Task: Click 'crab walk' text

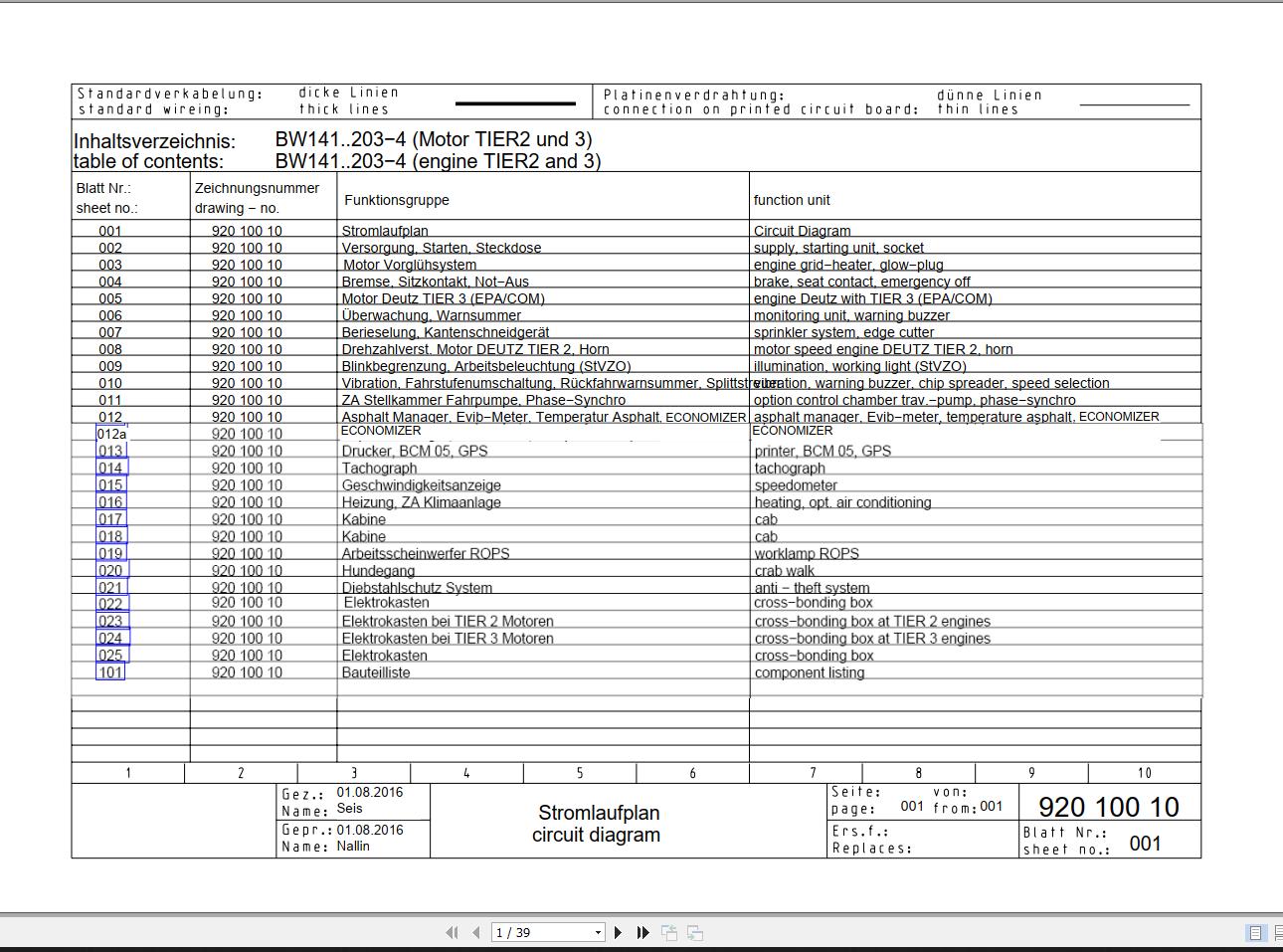Action: [784, 570]
